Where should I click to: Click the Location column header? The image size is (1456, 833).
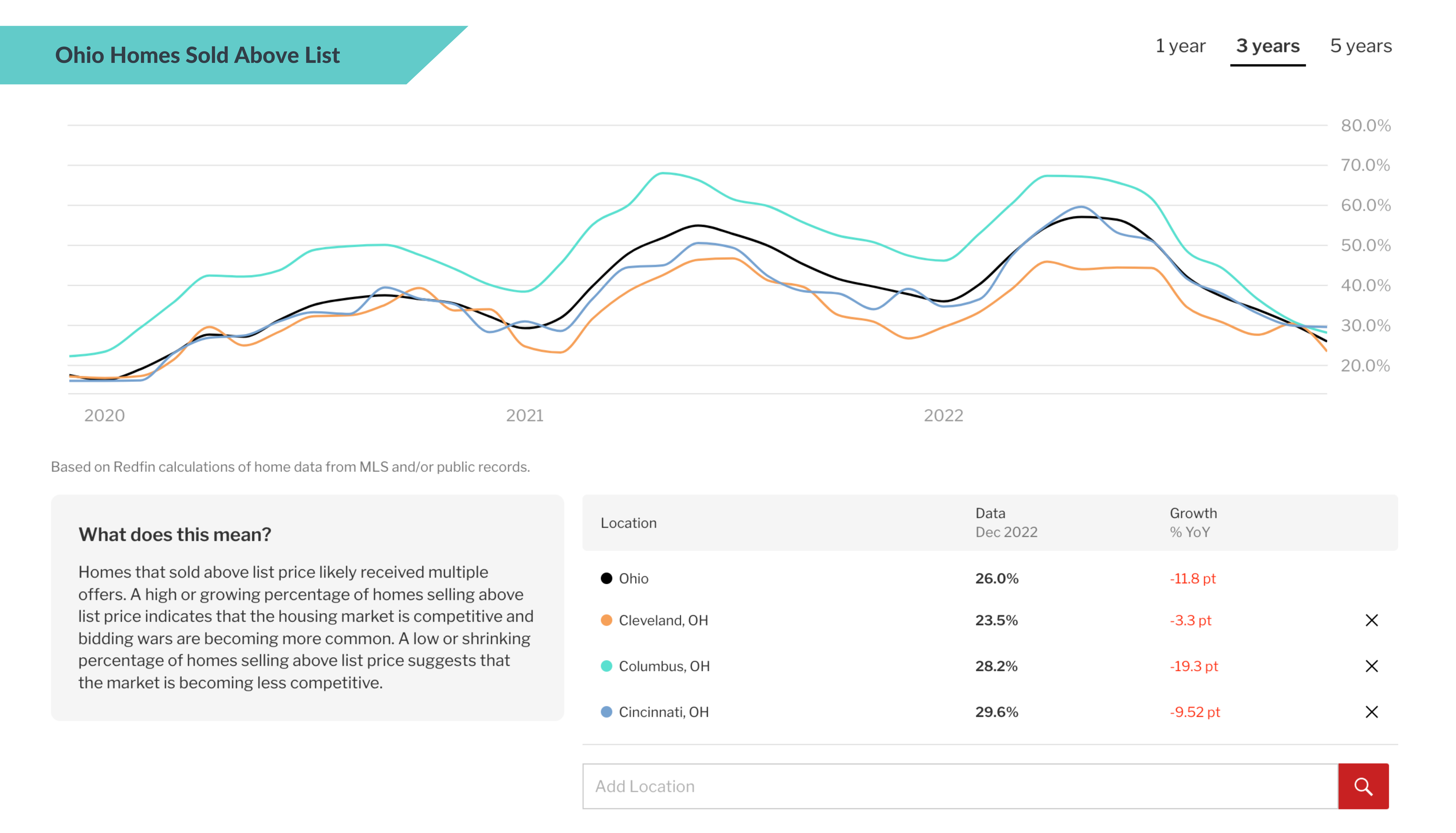point(628,523)
